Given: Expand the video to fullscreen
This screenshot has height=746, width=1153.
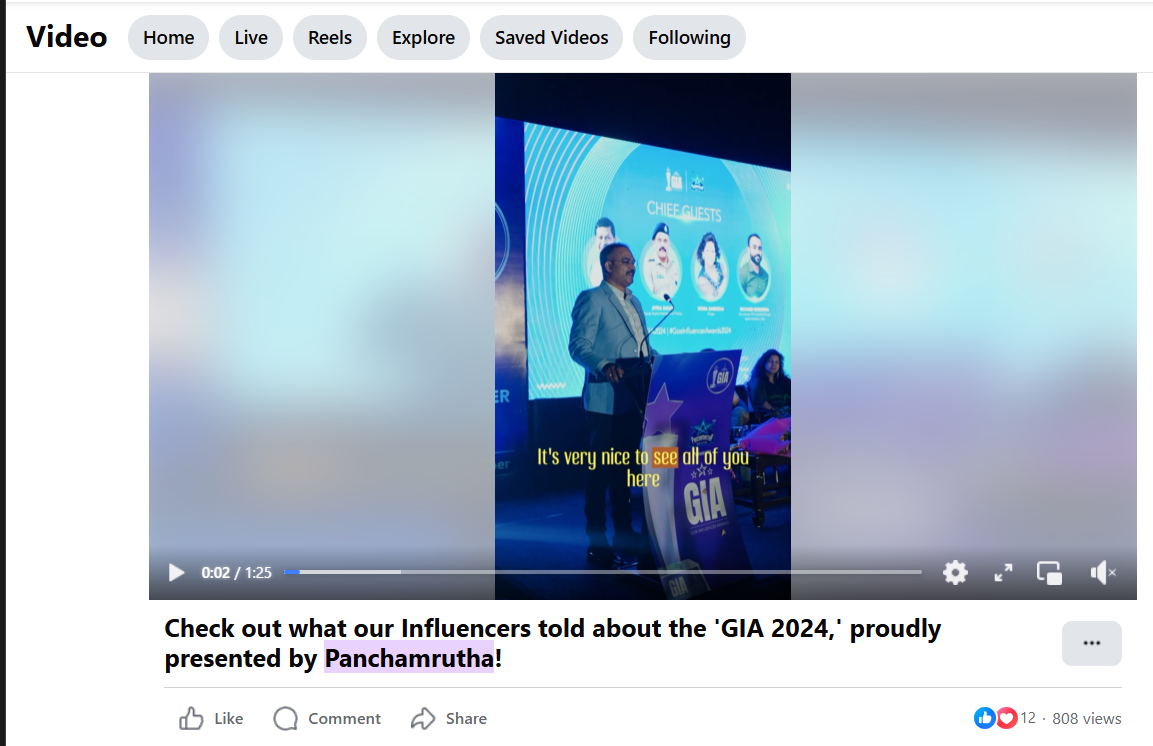Looking at the screenshot, I should tap(1003, 573).
